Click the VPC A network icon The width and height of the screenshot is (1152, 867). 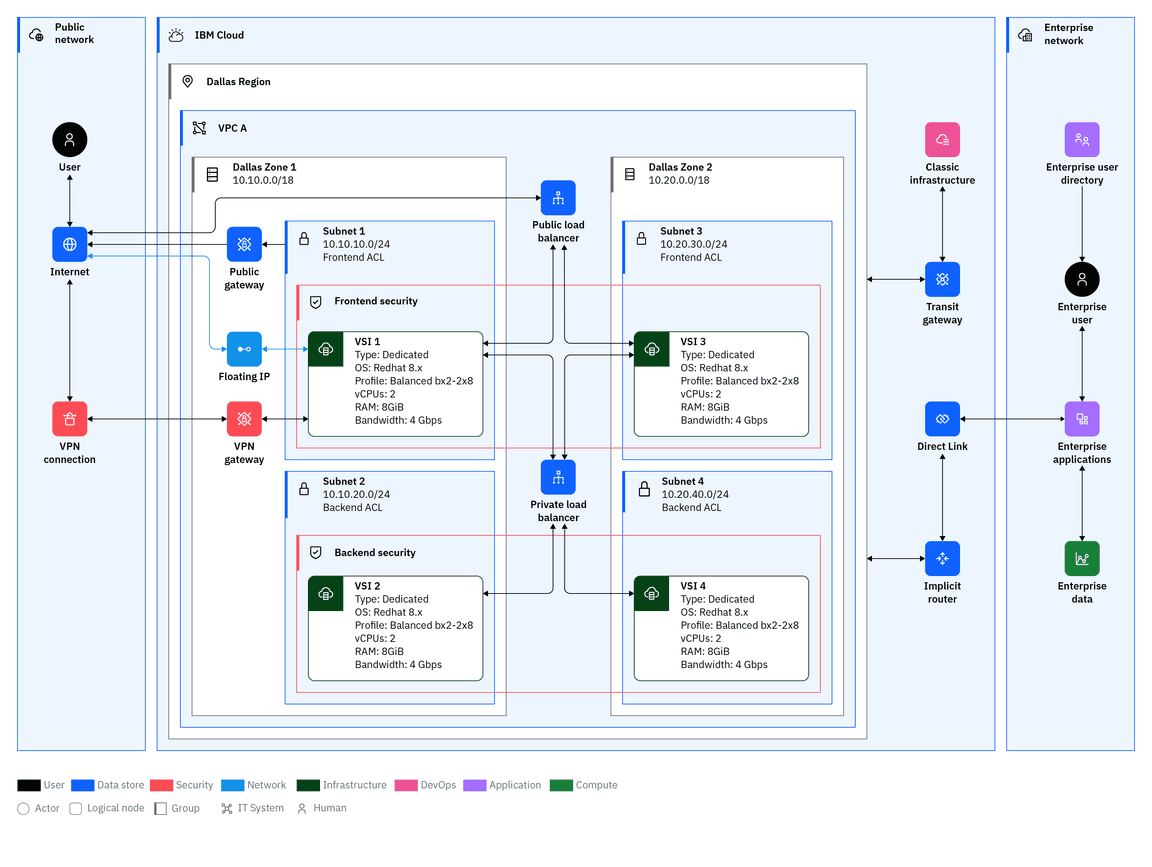(199, 128)
